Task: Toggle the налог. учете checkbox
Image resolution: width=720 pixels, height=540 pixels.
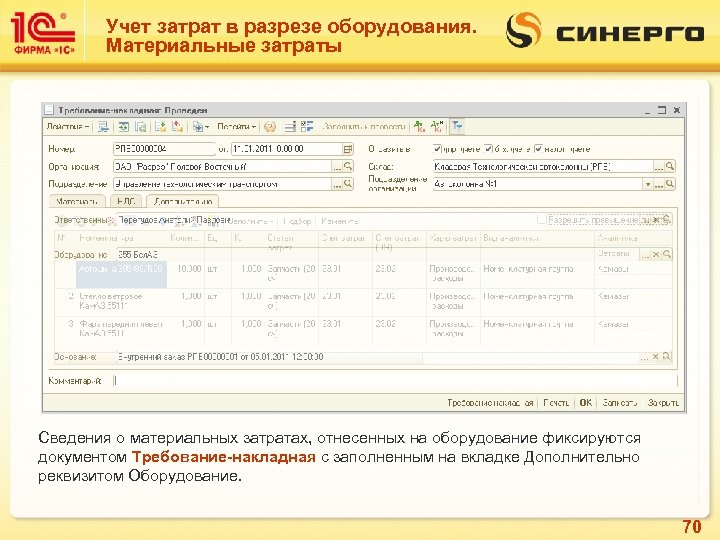Action: tap(539, 149)
